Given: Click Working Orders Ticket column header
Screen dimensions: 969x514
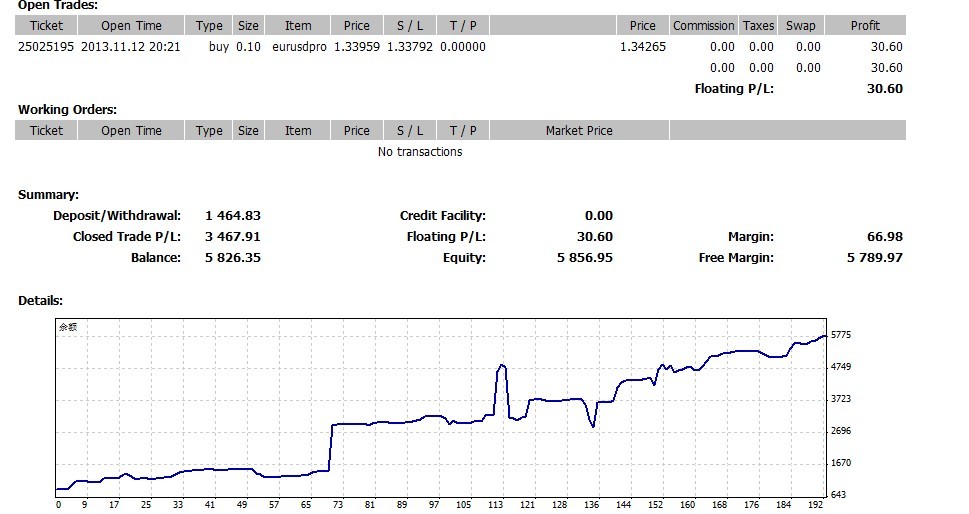Looking at the screenshot, I should tap(46, 131).
